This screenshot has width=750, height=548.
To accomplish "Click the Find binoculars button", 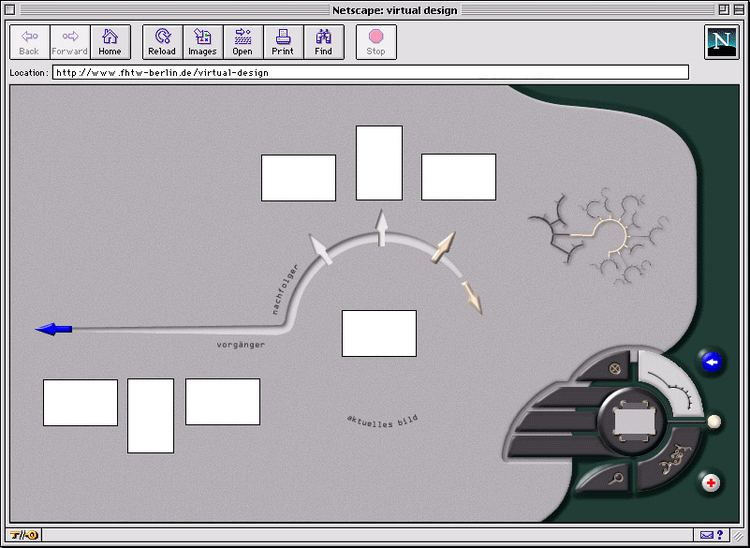I will point(323,42).
